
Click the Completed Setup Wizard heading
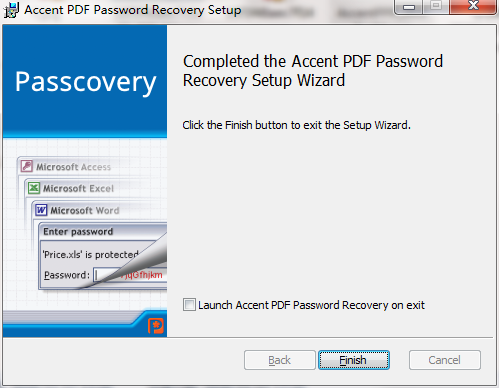click(313, 71)
